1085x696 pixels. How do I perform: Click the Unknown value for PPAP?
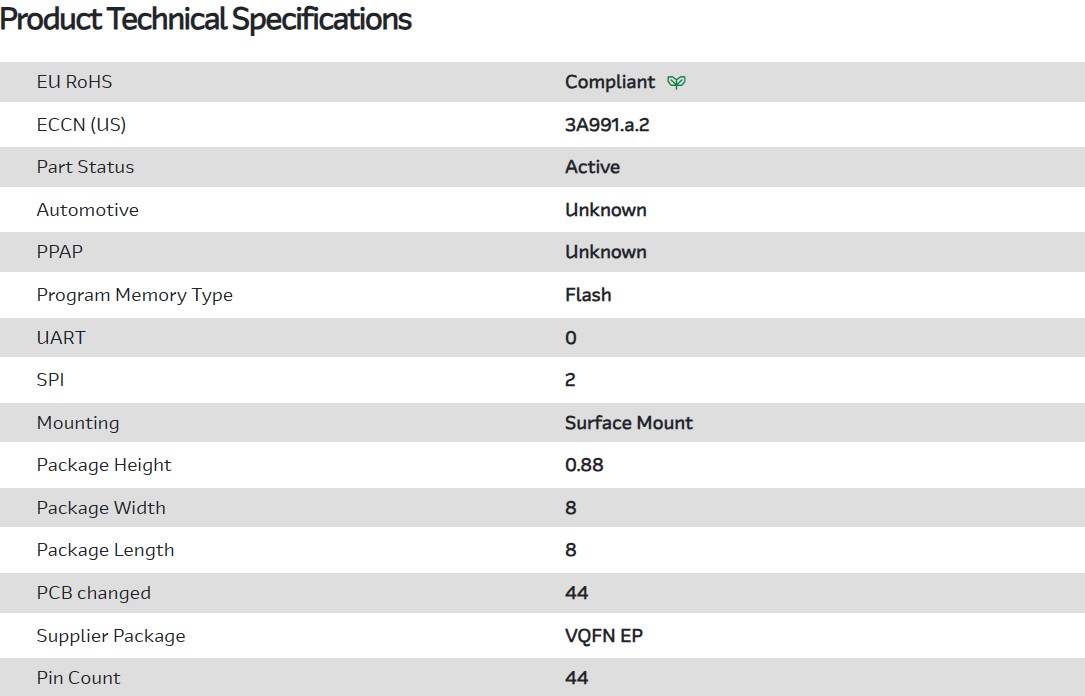606,252
